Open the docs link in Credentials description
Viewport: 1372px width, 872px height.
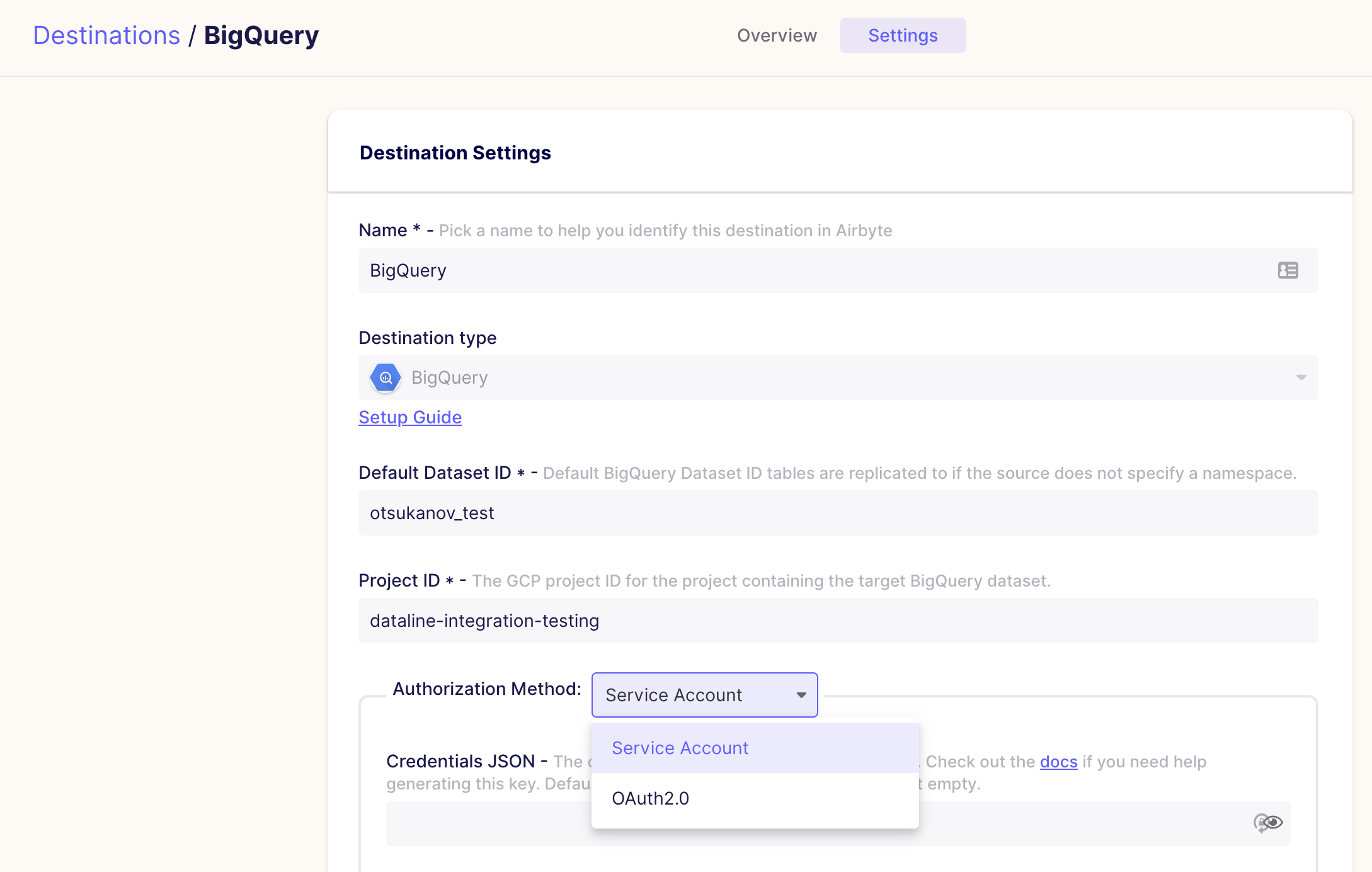(1058, 762)
